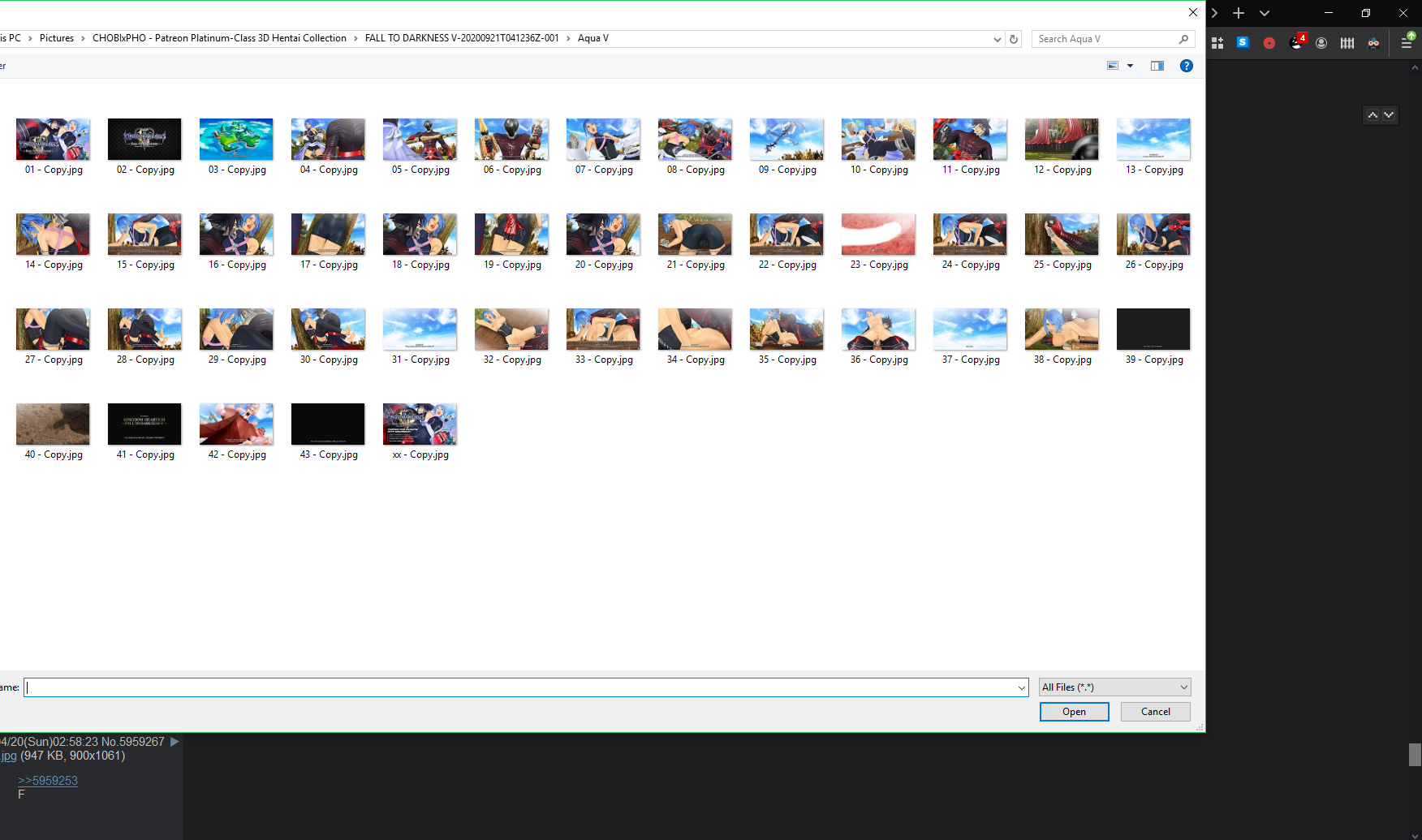Image resolution: width=1422 pixels, height=840 pixels.
Task: Expand the address bar history dropdown
Action: pos(998,39)
